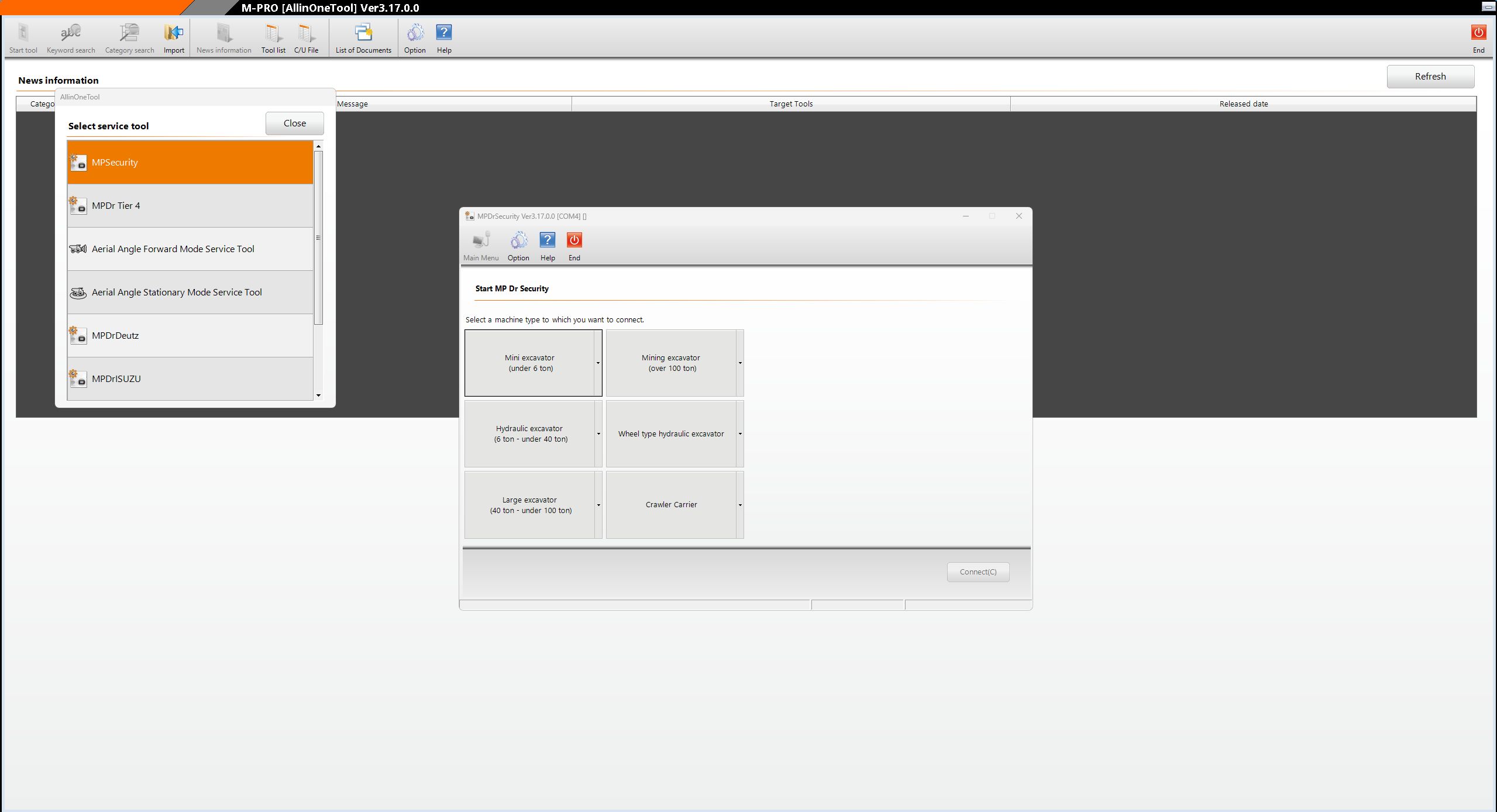
Task: Click service tool list scroll up arrow
Action: 318,146
